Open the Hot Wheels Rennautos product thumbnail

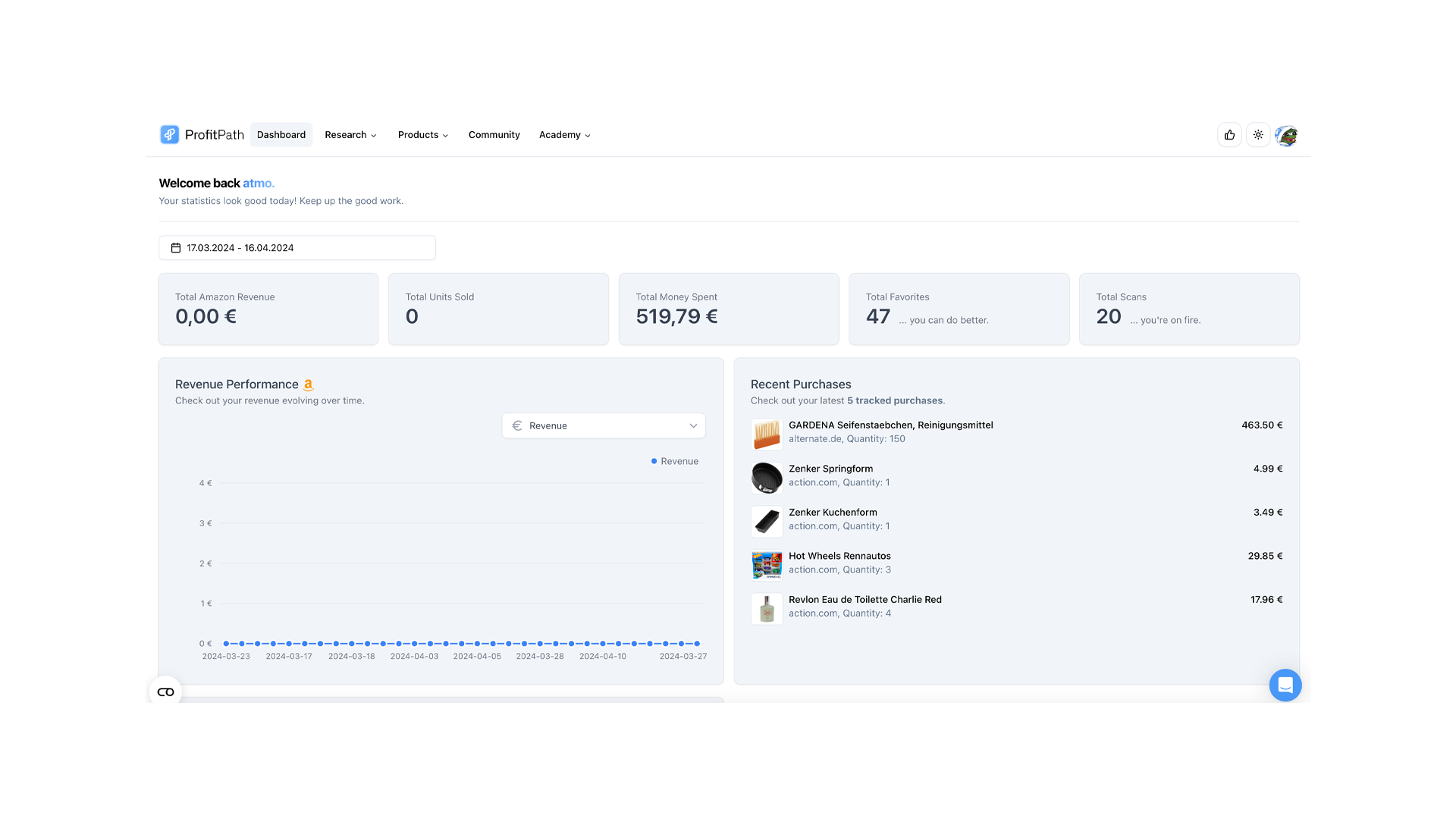pos(767,565)
